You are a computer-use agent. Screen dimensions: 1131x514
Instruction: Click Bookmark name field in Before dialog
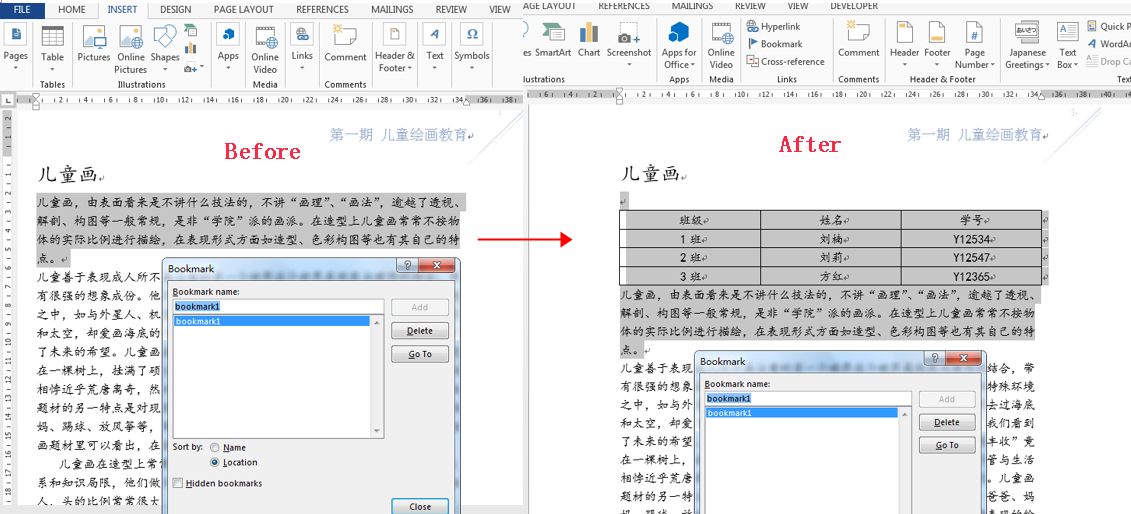[278, 306]
